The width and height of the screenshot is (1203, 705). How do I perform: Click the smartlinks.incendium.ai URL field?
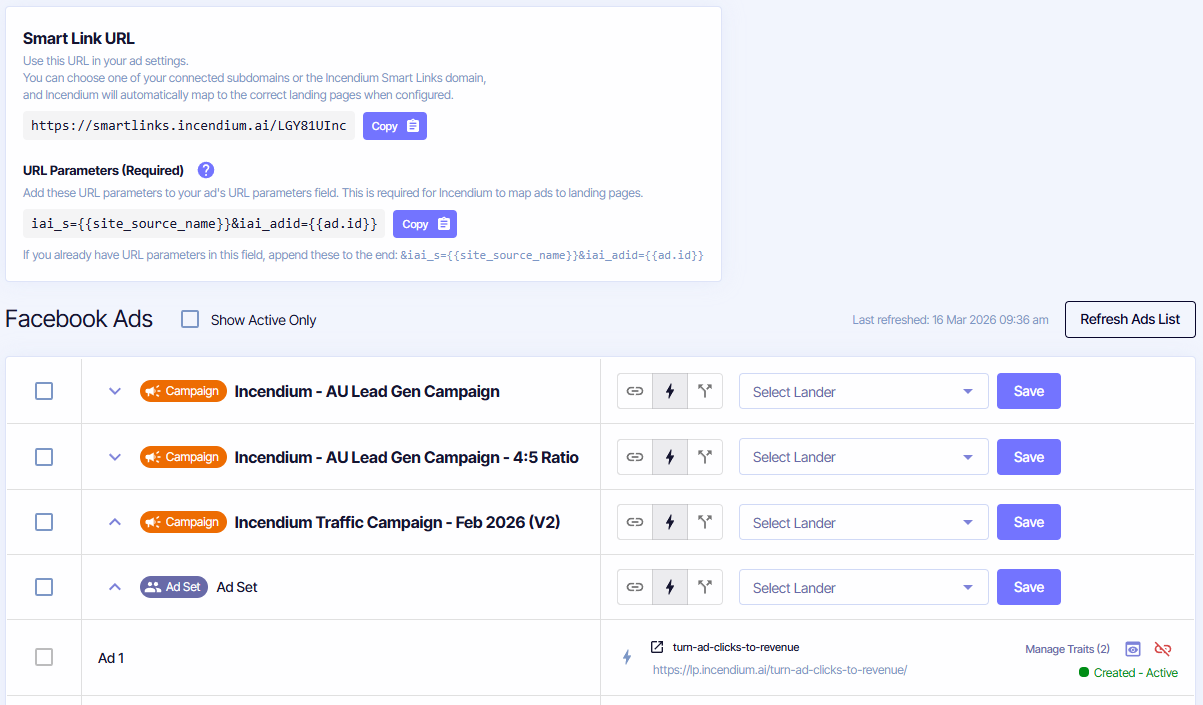(189, 126)
